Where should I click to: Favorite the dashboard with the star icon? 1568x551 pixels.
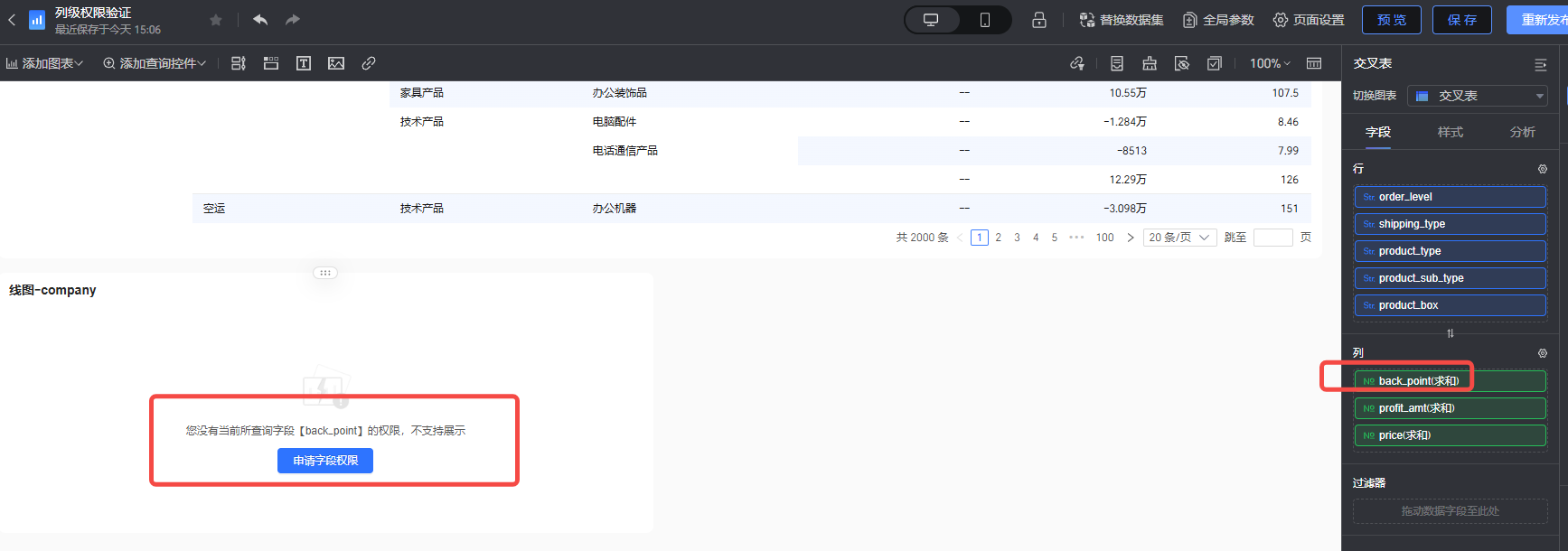pos(216,20)
